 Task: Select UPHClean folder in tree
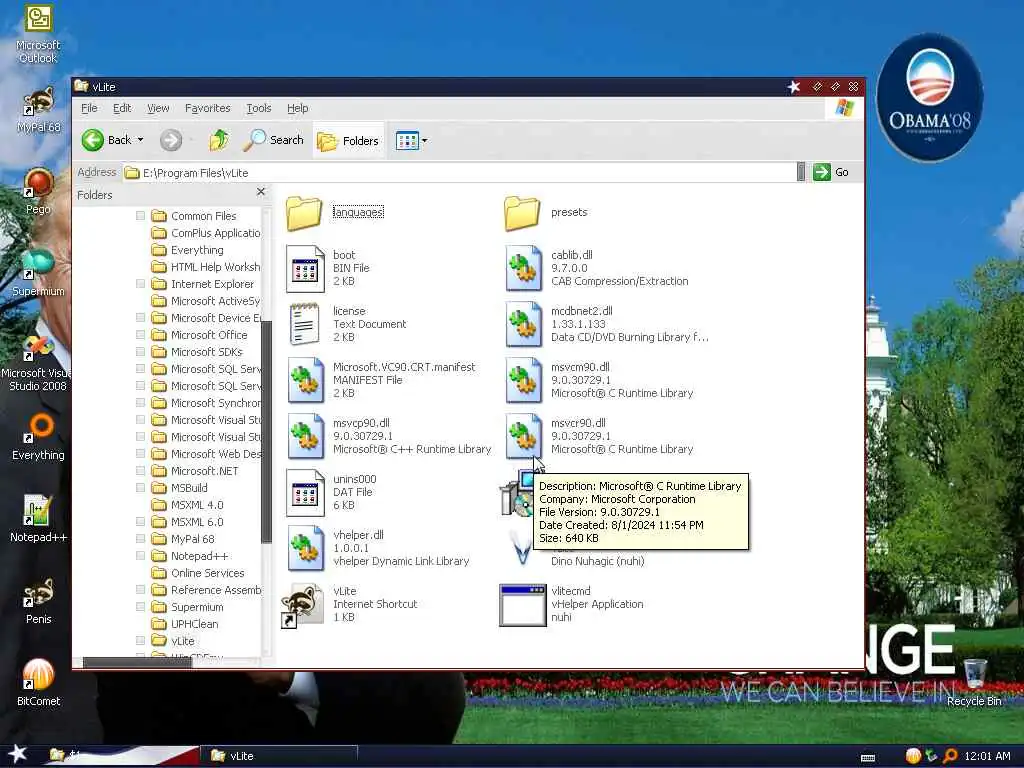pos(194,623)
